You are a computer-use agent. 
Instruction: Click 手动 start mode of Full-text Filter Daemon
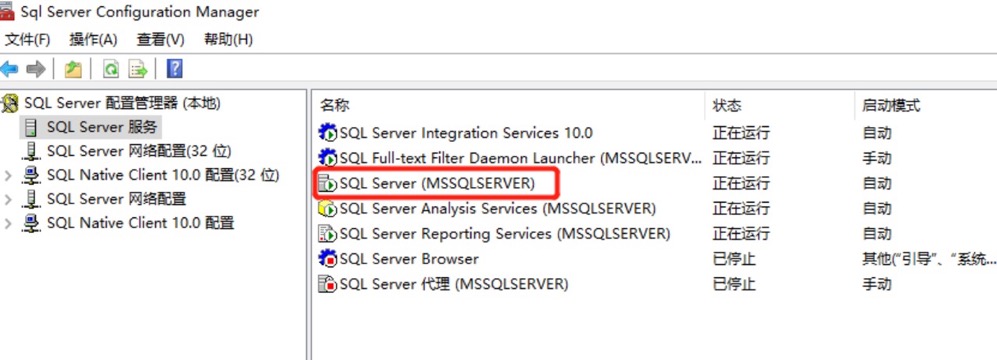(x=877, y=158)
